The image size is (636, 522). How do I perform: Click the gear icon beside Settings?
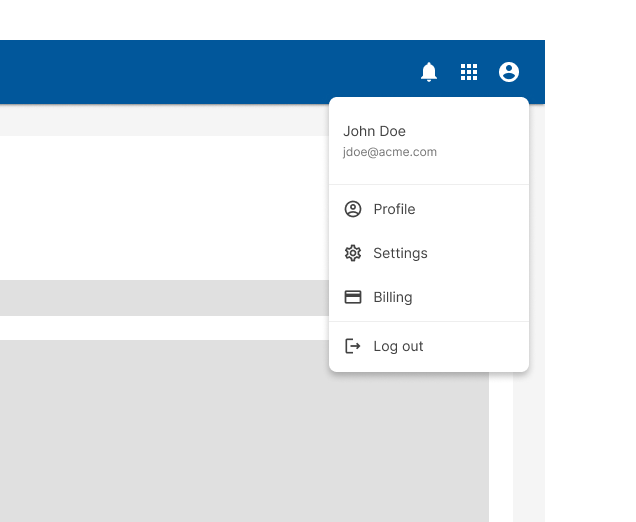(x=353, y=253)
